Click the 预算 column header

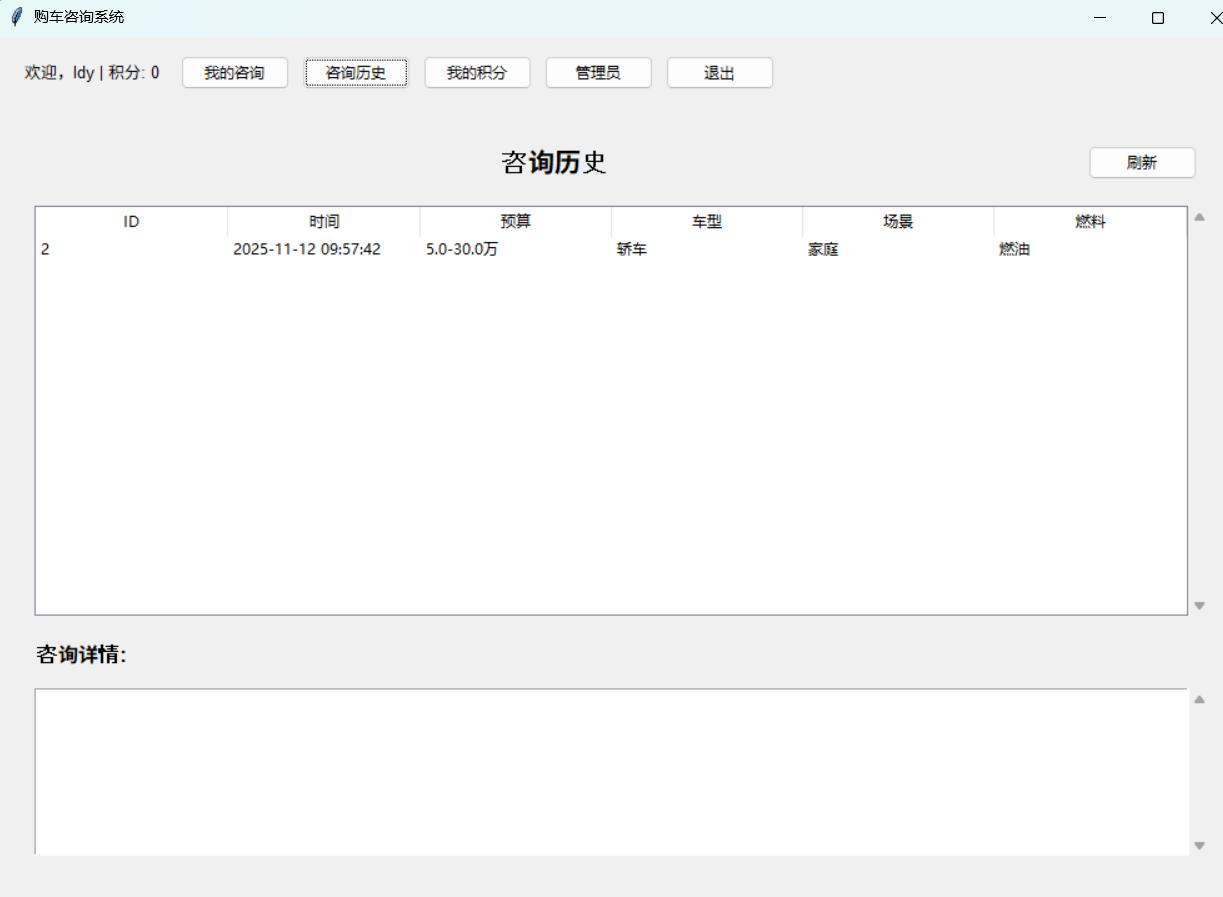(516, 222)
